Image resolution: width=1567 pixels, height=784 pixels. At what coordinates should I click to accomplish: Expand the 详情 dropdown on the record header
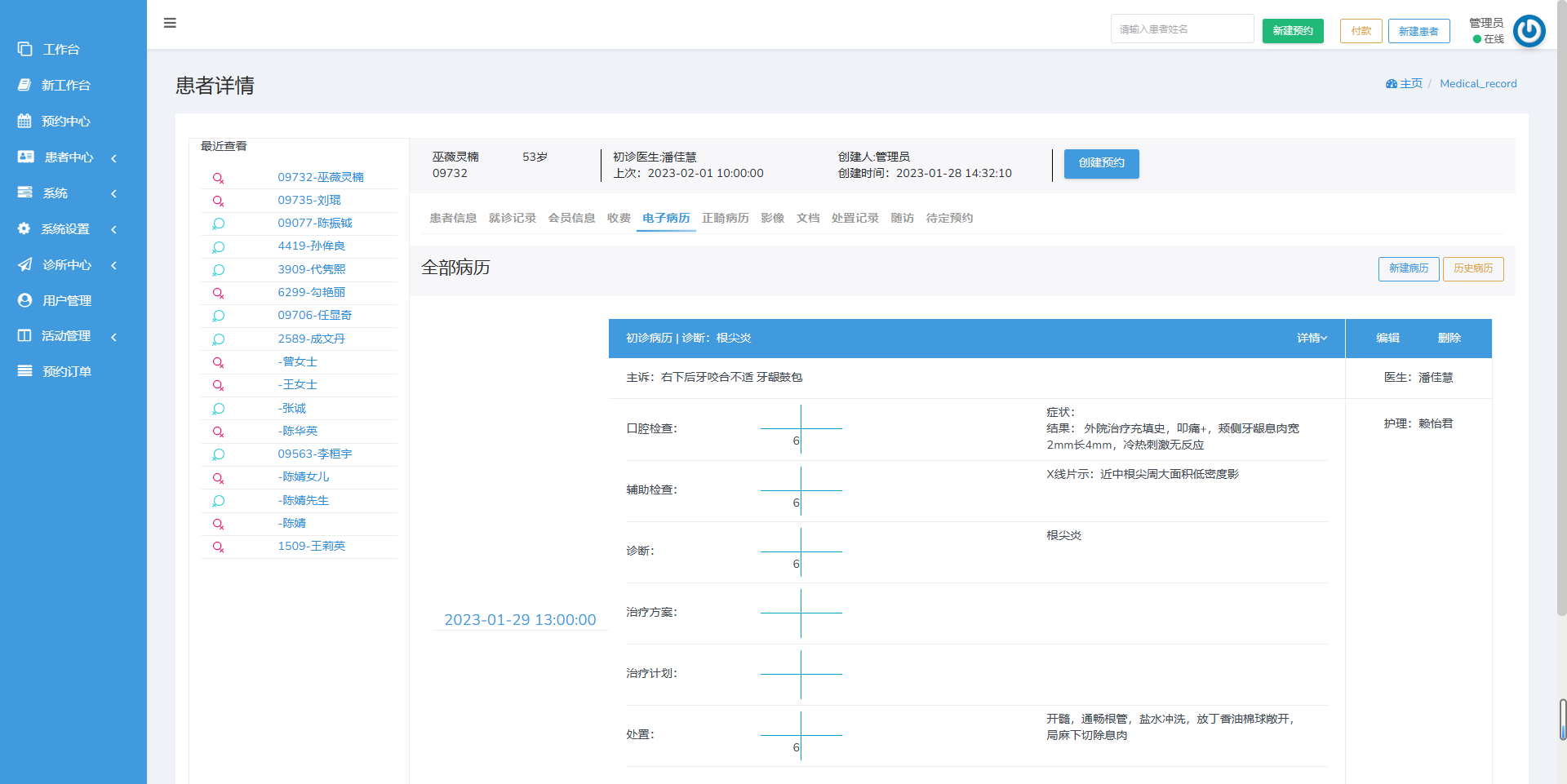[x=1312, y=338]
